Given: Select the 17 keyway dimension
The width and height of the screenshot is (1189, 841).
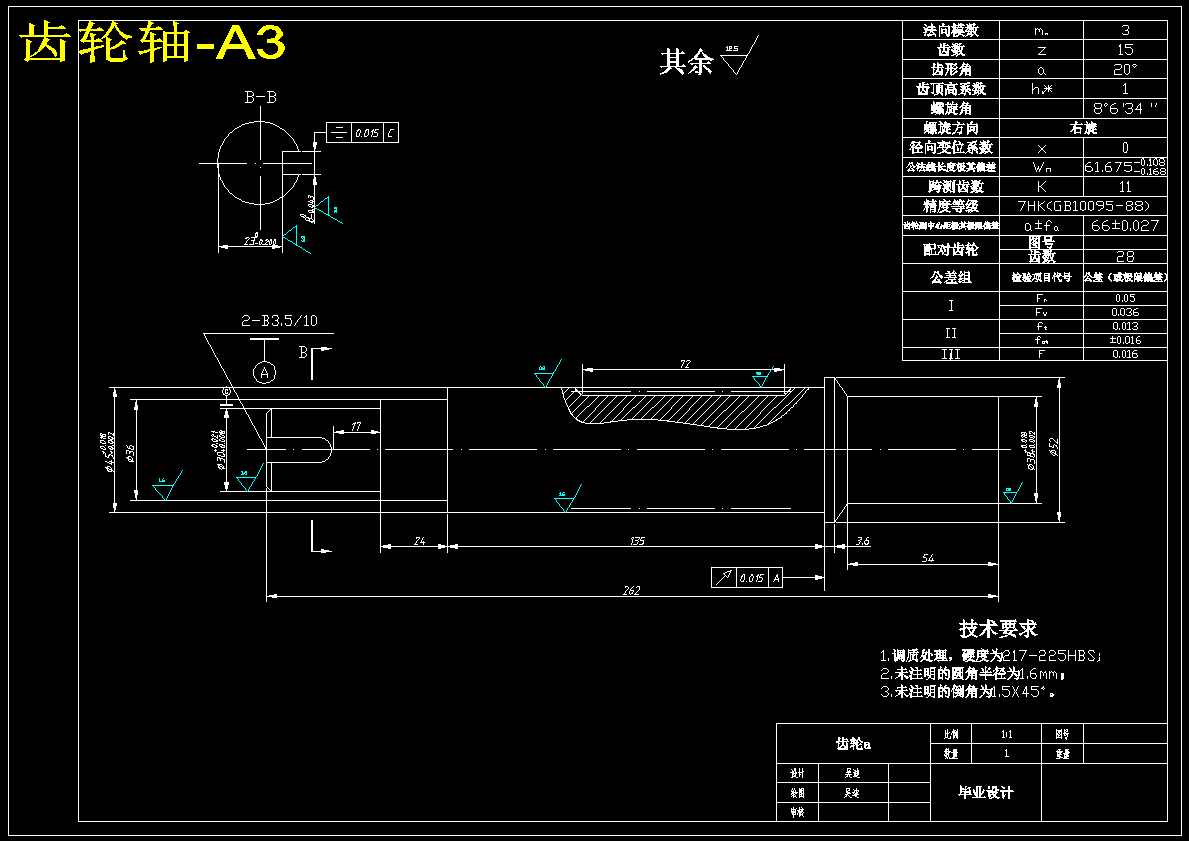Looking at the screenshot, I should coord(356,426).
